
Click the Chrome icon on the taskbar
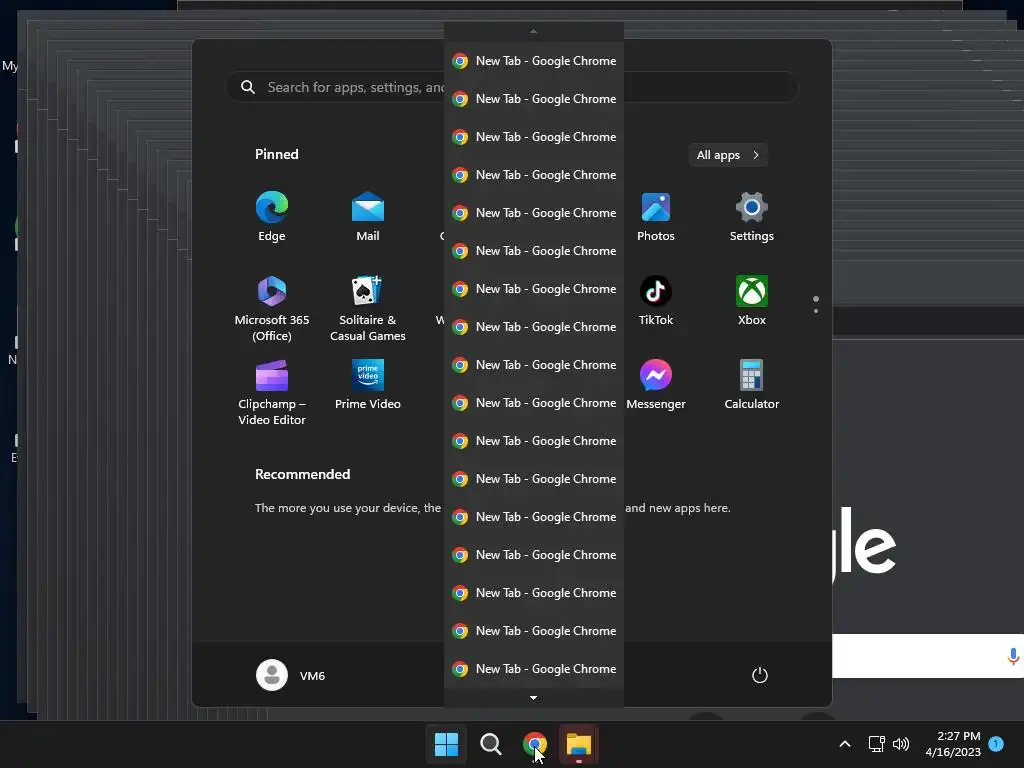535,744
